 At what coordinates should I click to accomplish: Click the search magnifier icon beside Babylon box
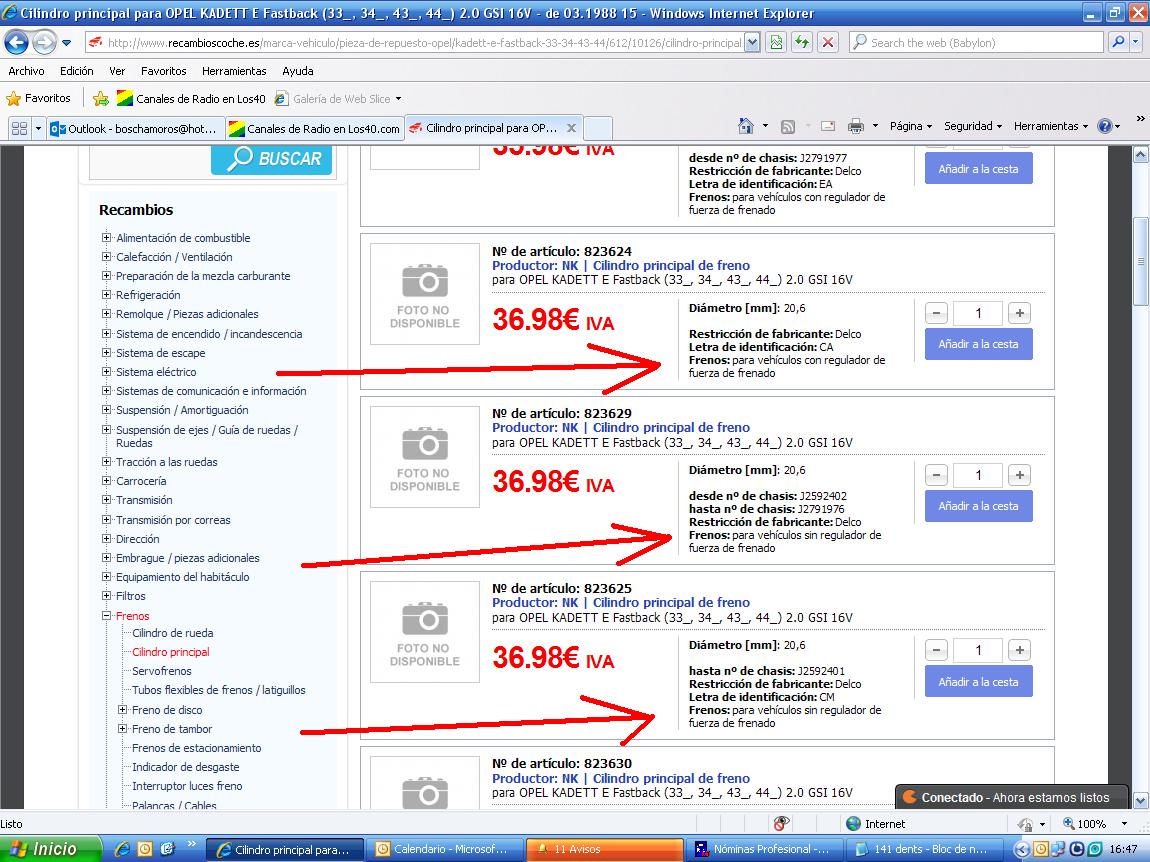click(1118, 43)
